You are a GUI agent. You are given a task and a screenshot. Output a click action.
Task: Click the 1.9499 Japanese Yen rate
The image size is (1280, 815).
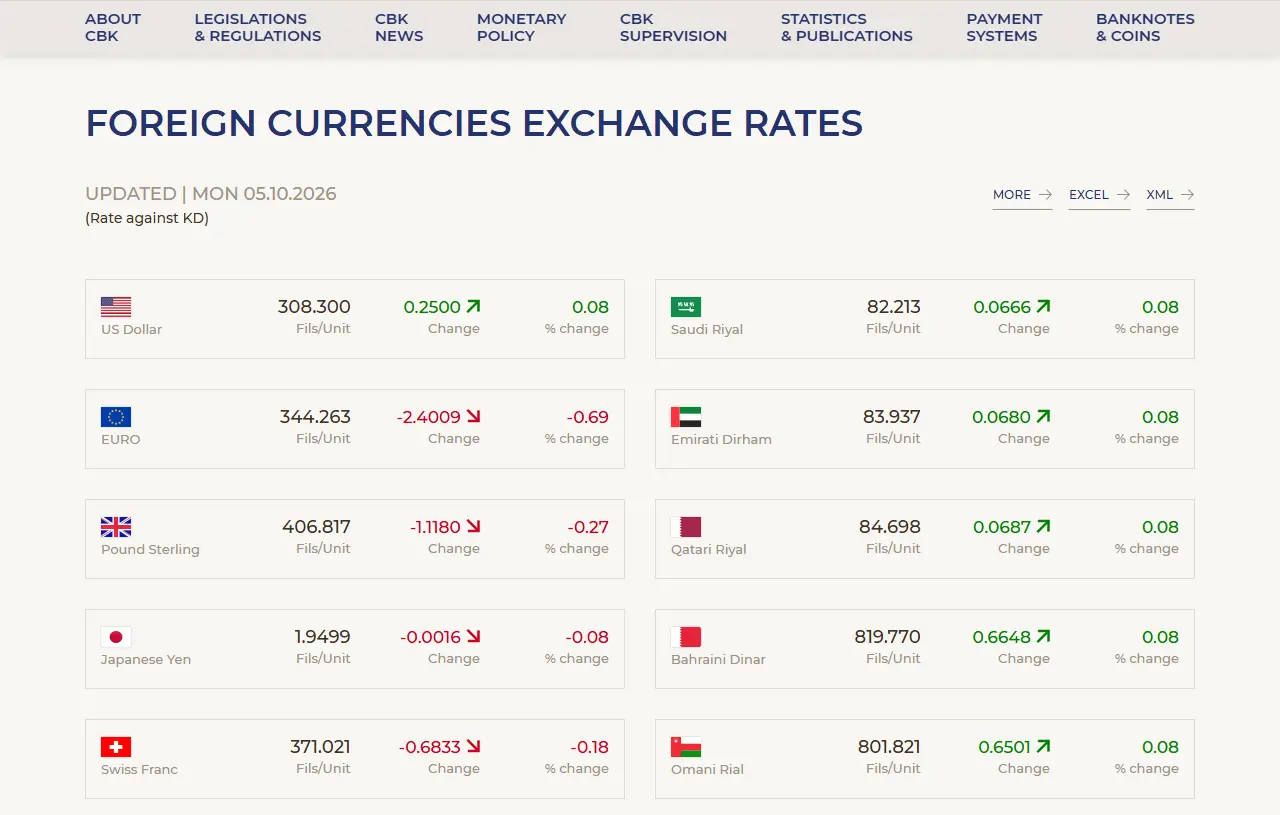click(x=322, y=637)
